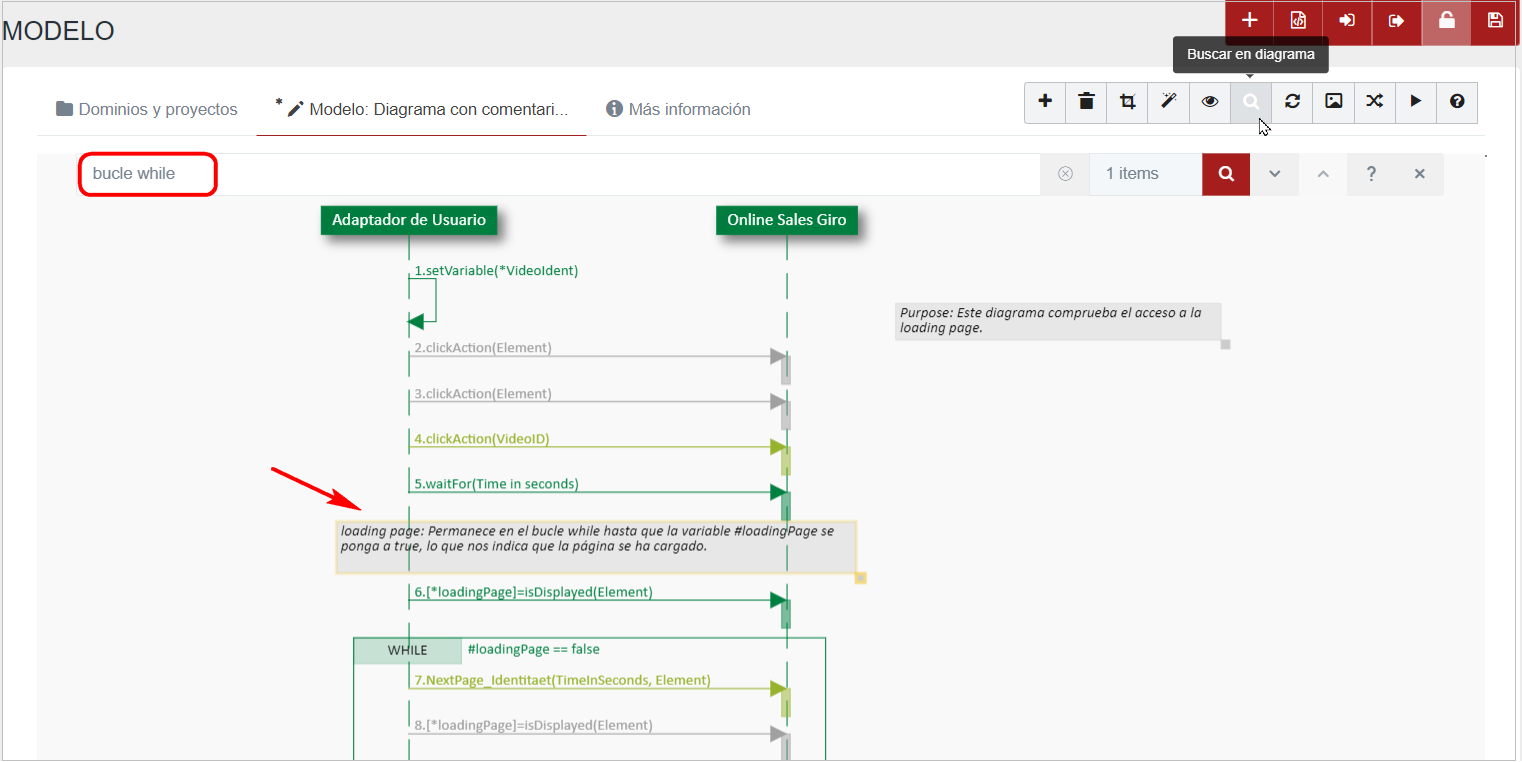Toggle the Buscar en diagrama magnifier button
Image resolution: width=1522 pixels, height=762 pixels.
coord(1251,101)
